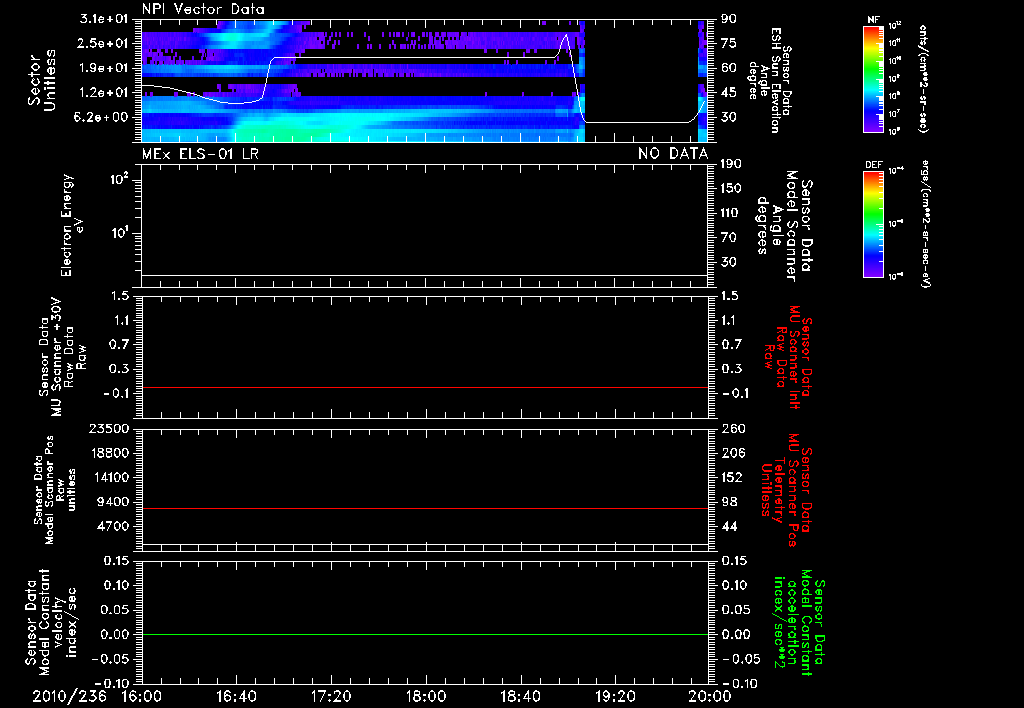This screenshot has height=708, width=1024.
Task: Click the 'cnts/(cm**2-sr-sec)' unit label
Action: 923,79
